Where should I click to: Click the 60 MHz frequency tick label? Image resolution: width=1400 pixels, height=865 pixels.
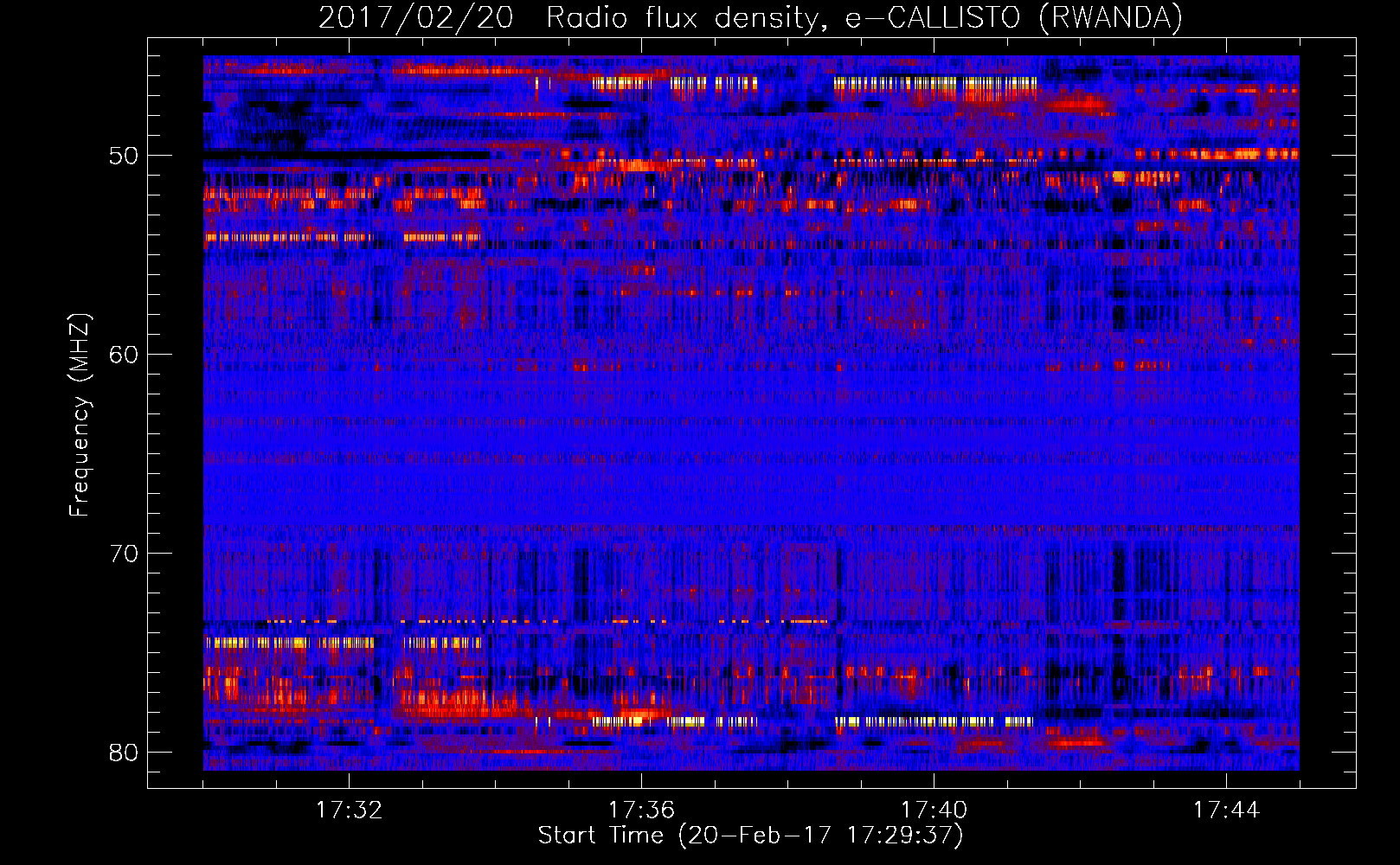(x=124, y=355)
